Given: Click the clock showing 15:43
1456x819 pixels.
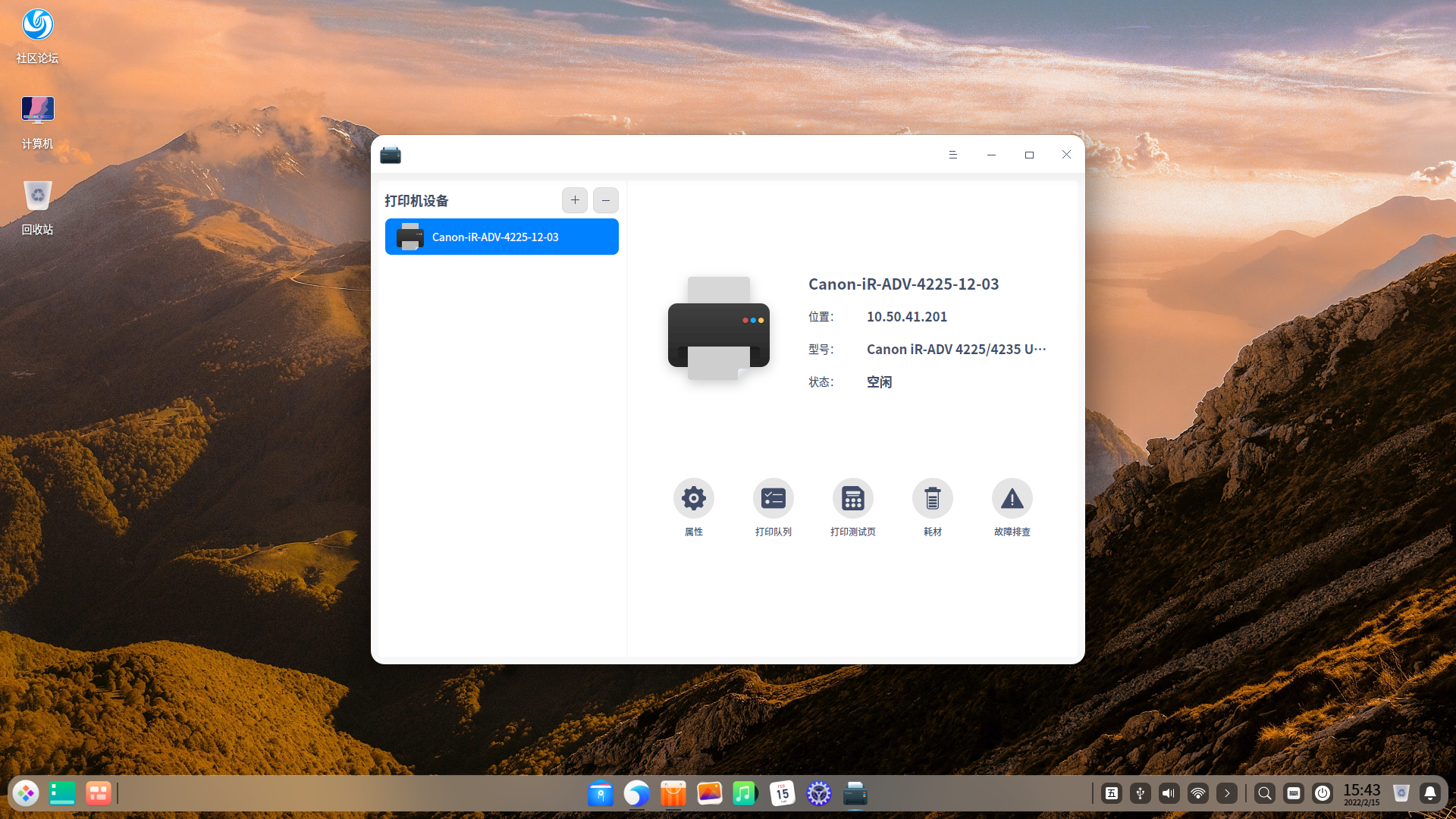Looking at the screenshot, I should (x=1362, y=793).
